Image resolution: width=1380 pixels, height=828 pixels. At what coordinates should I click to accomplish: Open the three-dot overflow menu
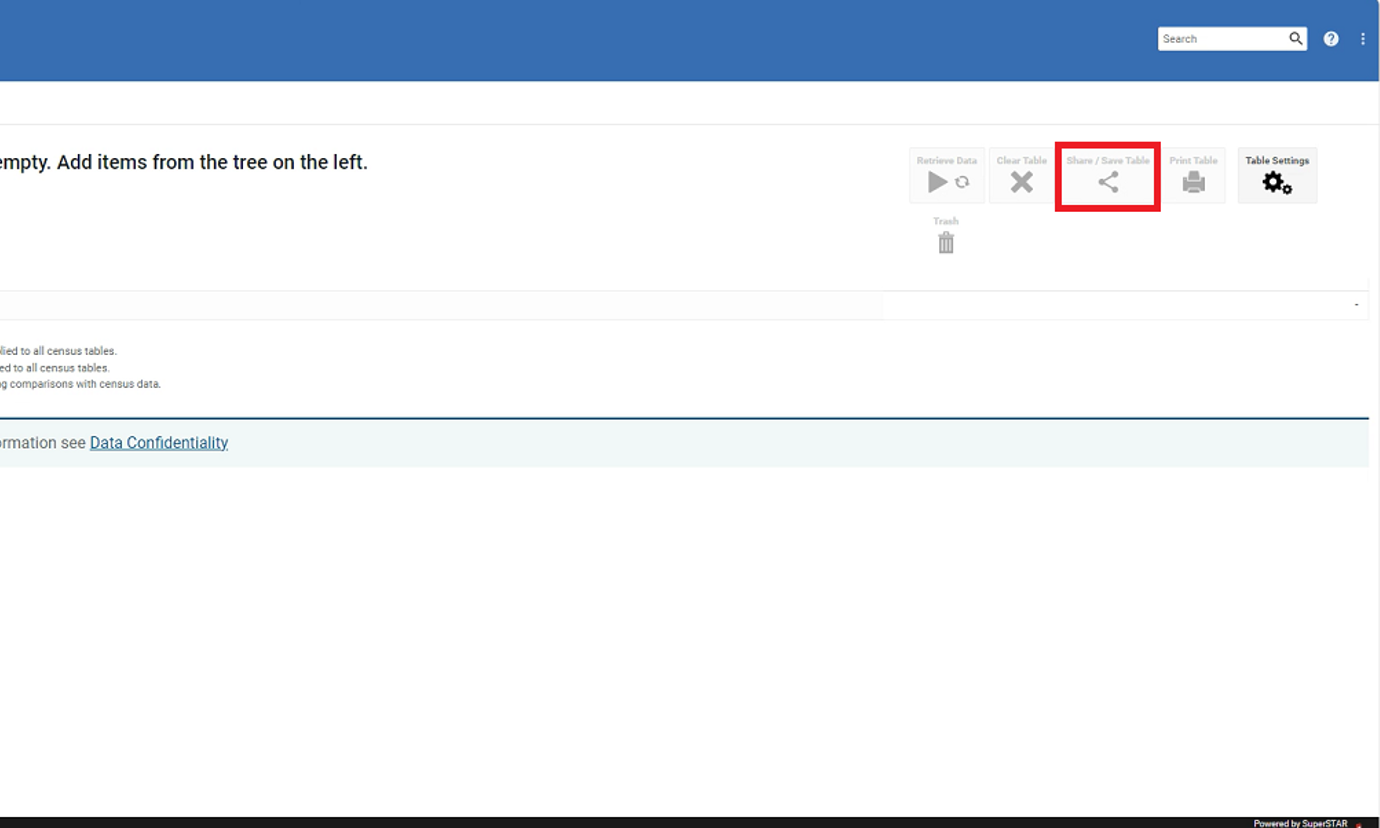1362,39
